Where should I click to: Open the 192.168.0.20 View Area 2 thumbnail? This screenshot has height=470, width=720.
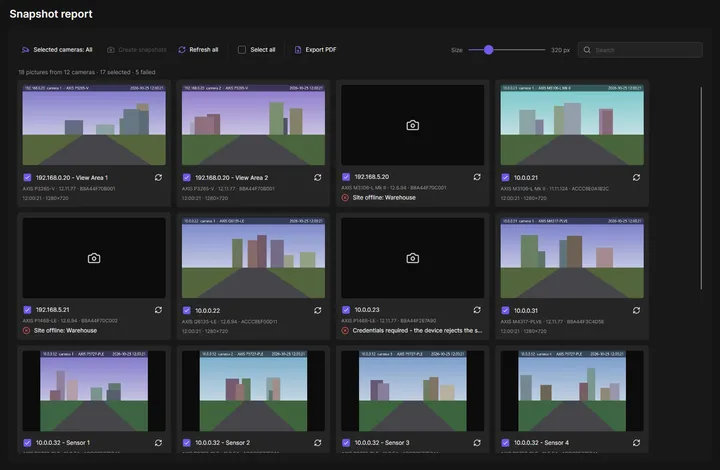253,125
